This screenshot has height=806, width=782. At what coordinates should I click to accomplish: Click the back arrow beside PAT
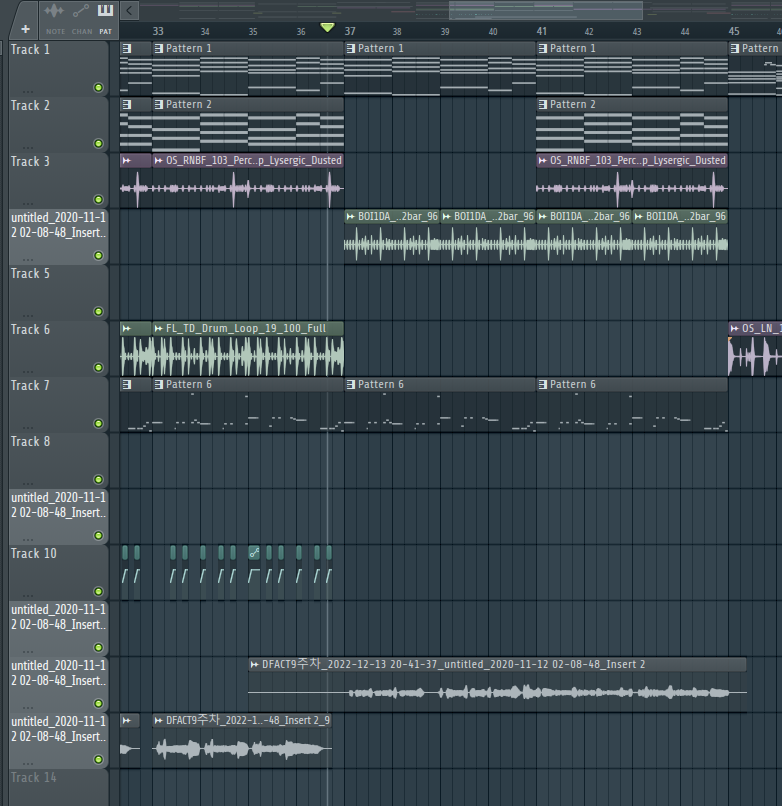point(131,10)
